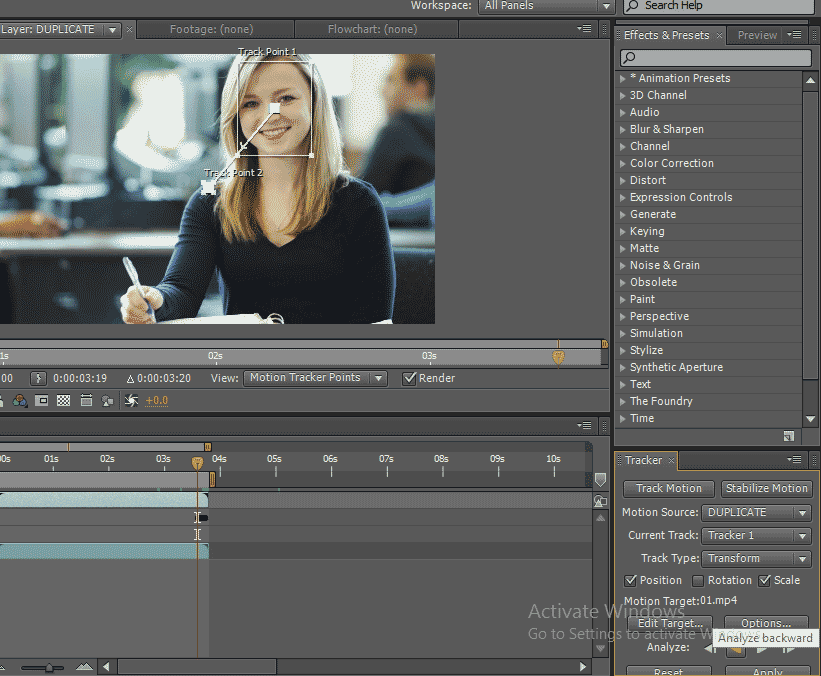Open the Track Type dropdown
The width and height of the screenshot is (821, 676).
(x=756, y=559)
